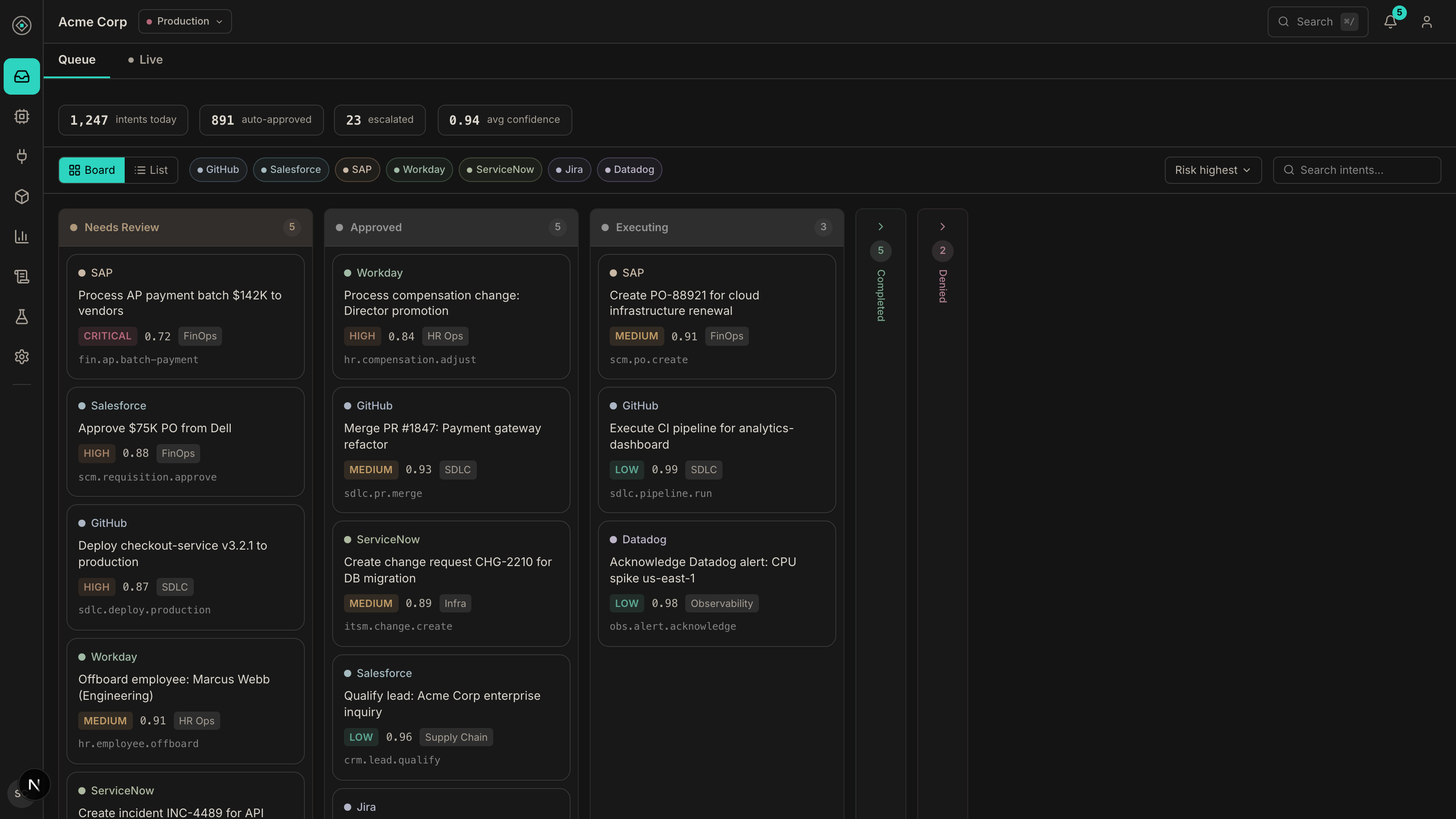Open the inbox queue sidebar icon
The width and height of the screenshot is (1456, 819).
21,76
